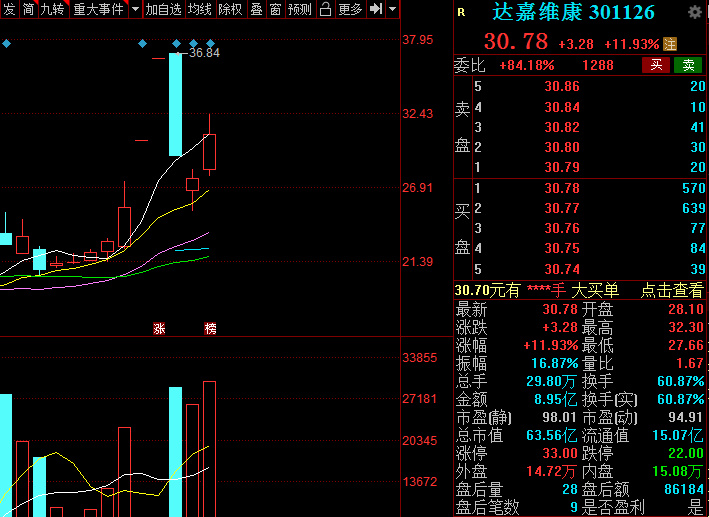The width and height of the screenshot is (709, 517).
Task: Select the tall cyan candle labeled 36.84
Action: (175, 104)
